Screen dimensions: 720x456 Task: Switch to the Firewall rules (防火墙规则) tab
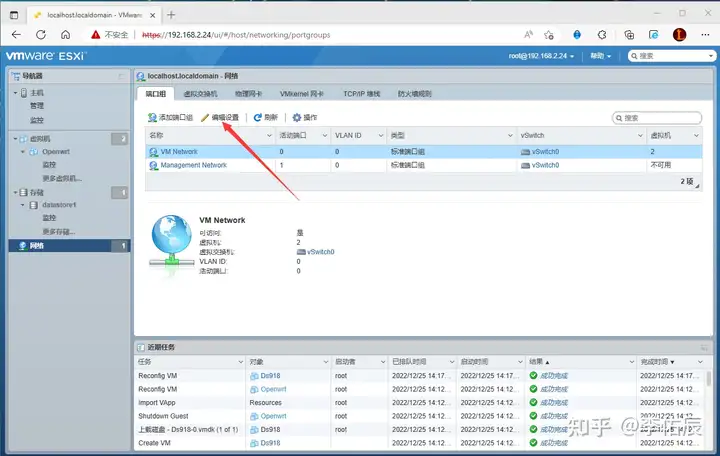[415, 94]
